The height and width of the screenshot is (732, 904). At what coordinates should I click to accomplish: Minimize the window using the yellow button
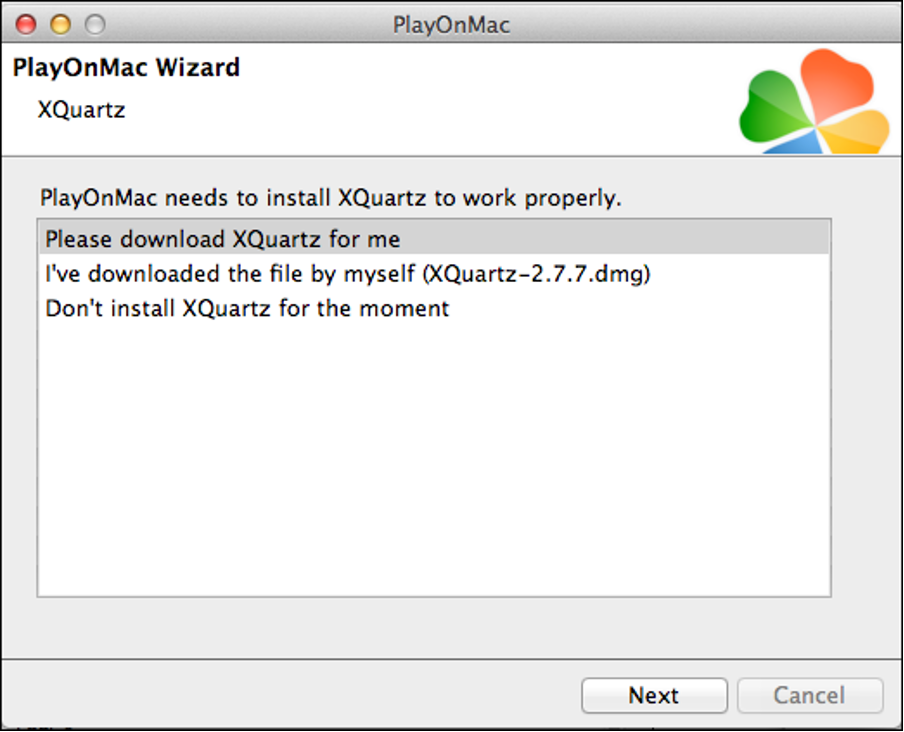tap(60, 24)
